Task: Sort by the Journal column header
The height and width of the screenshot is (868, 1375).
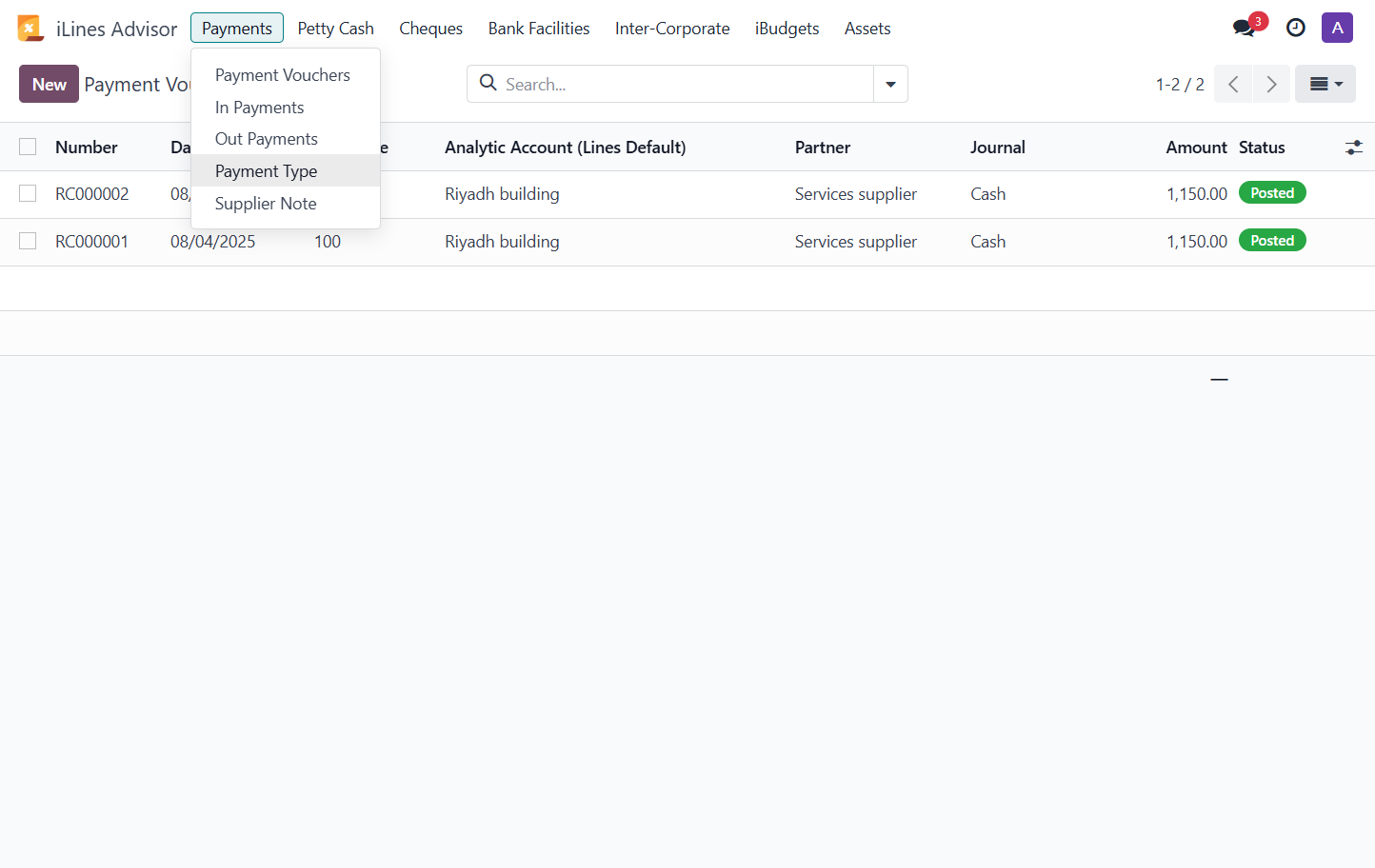Action: click(x=998, y=148)
